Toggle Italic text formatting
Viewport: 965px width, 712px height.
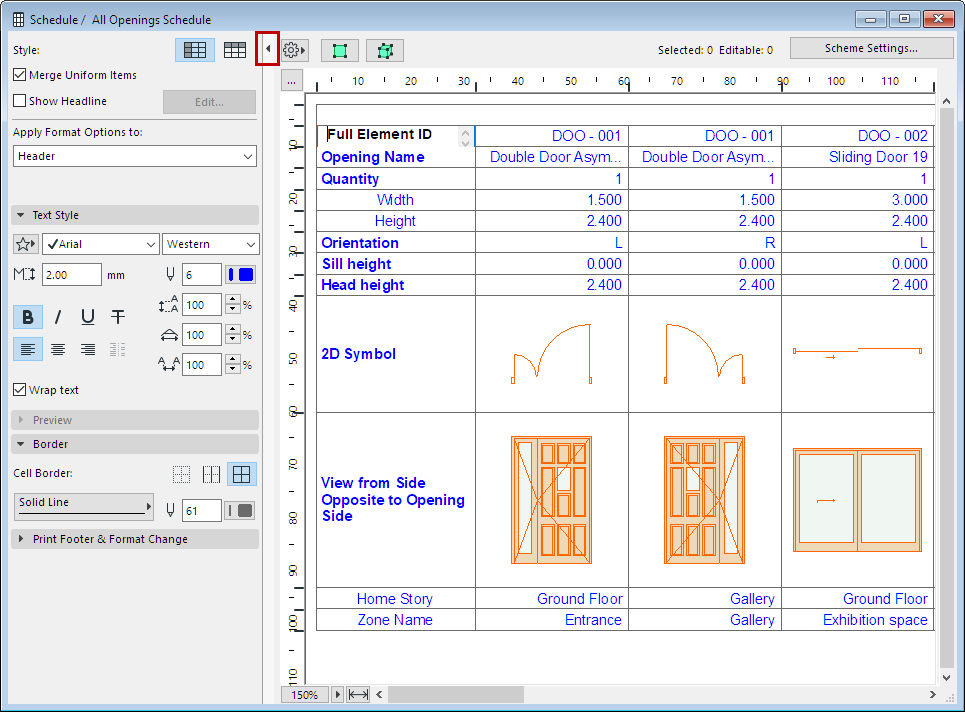58,317
